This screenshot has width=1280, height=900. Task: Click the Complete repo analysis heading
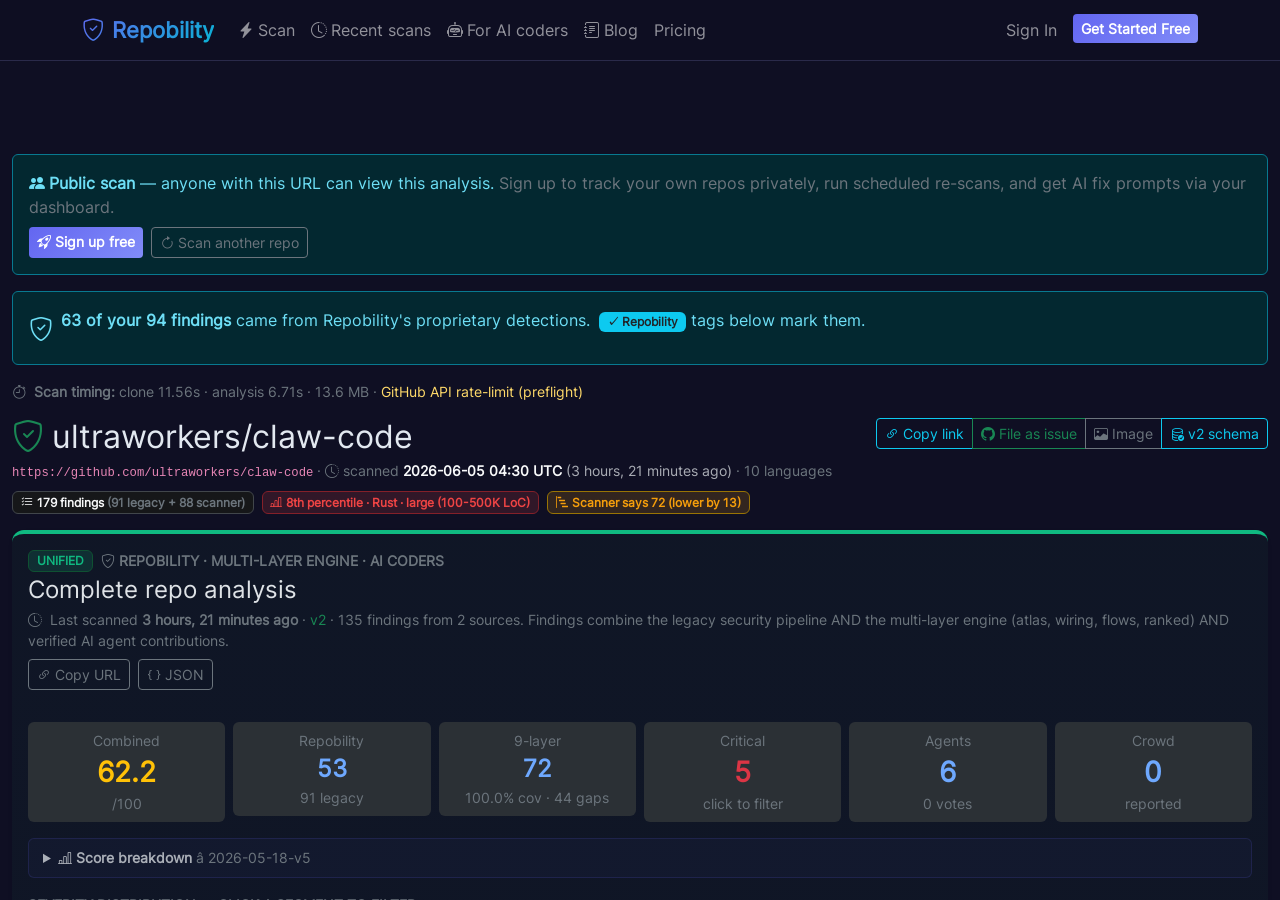point(162,589)
